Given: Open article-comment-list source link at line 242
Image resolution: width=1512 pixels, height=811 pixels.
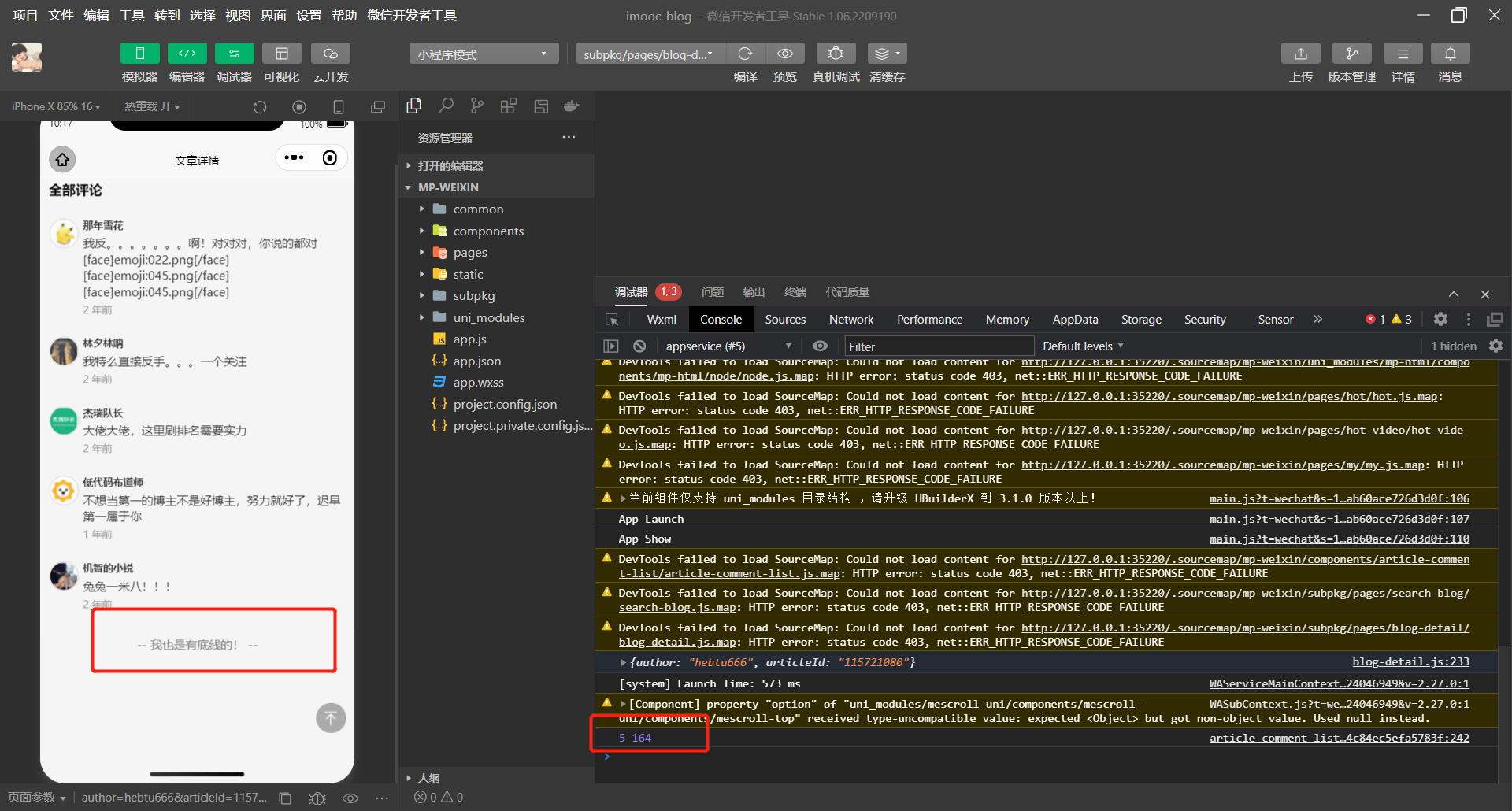Looking at the screenshot, I should pos(1340,738).
